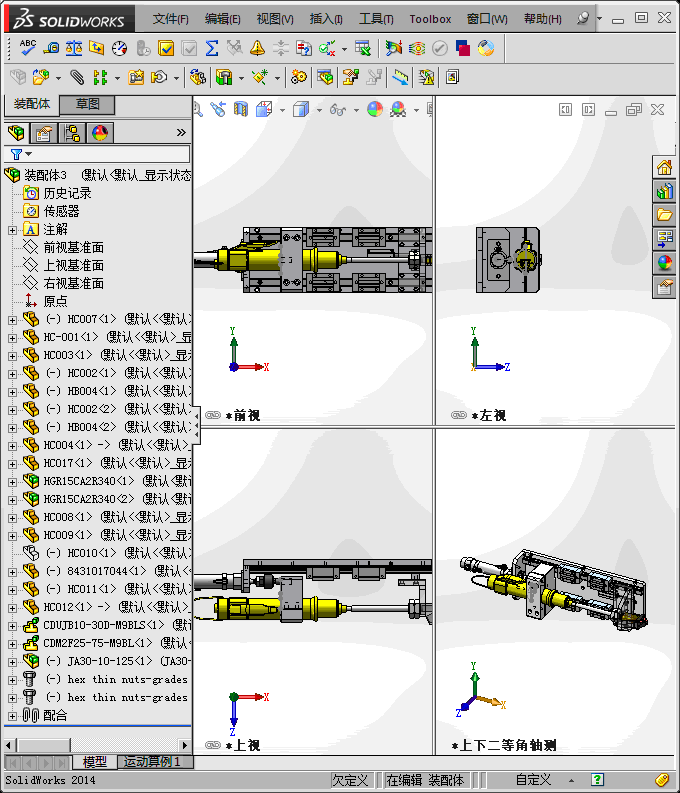Open Smart Fasteners icon

coord(136,77)
